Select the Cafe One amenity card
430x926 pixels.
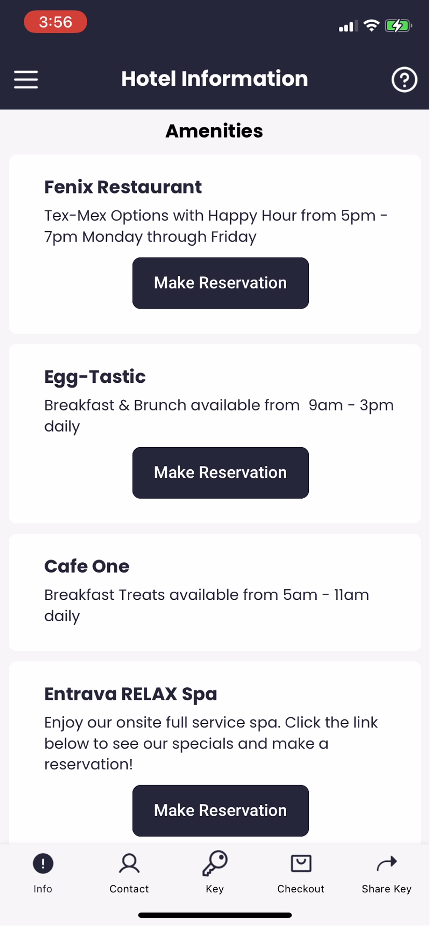tap(215, 592)
